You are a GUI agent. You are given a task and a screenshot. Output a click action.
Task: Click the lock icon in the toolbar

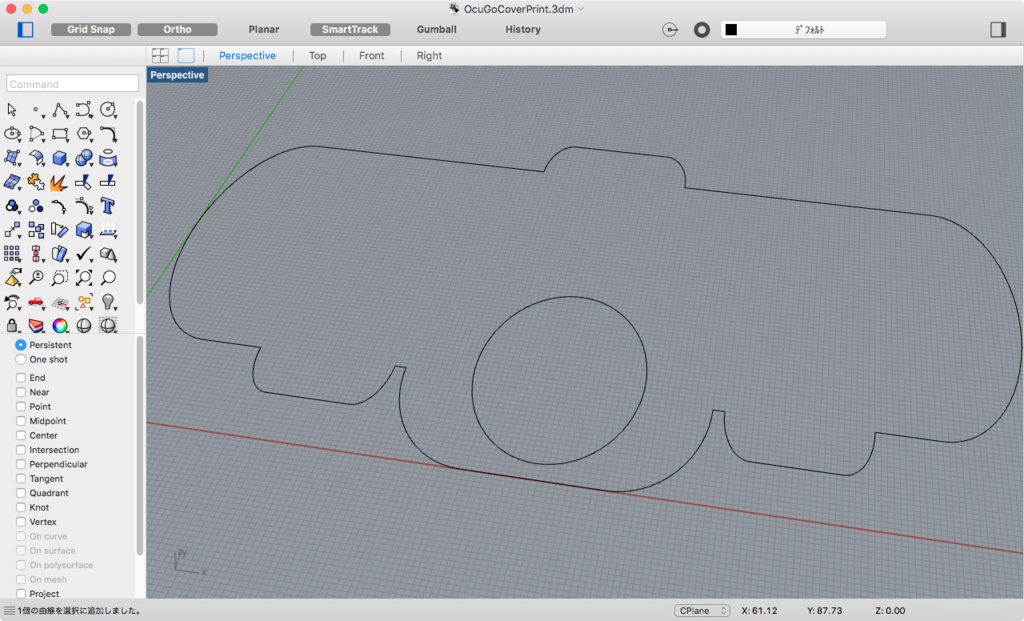coord(12,324)
